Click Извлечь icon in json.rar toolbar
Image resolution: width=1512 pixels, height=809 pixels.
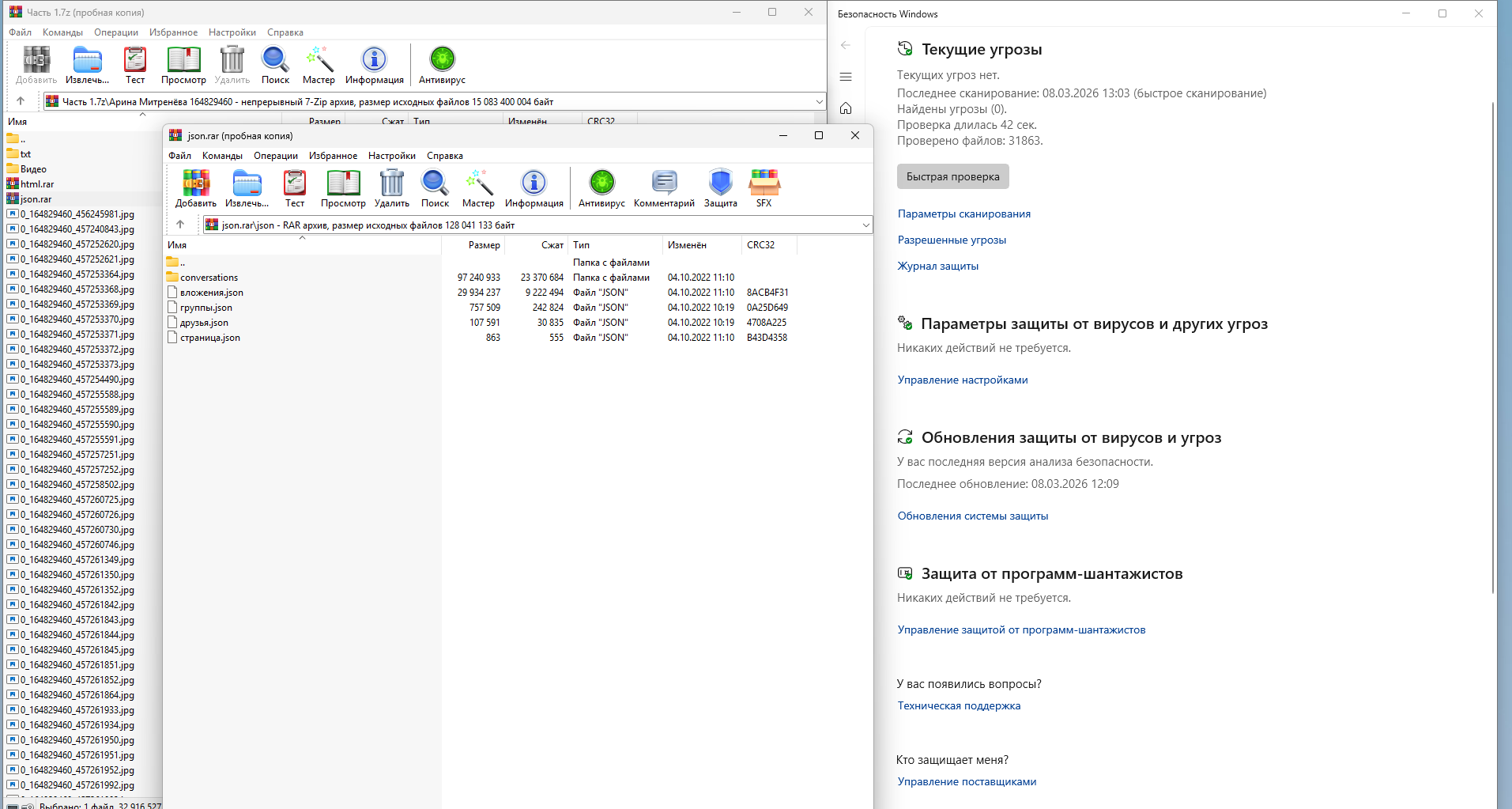click(247, 188)
